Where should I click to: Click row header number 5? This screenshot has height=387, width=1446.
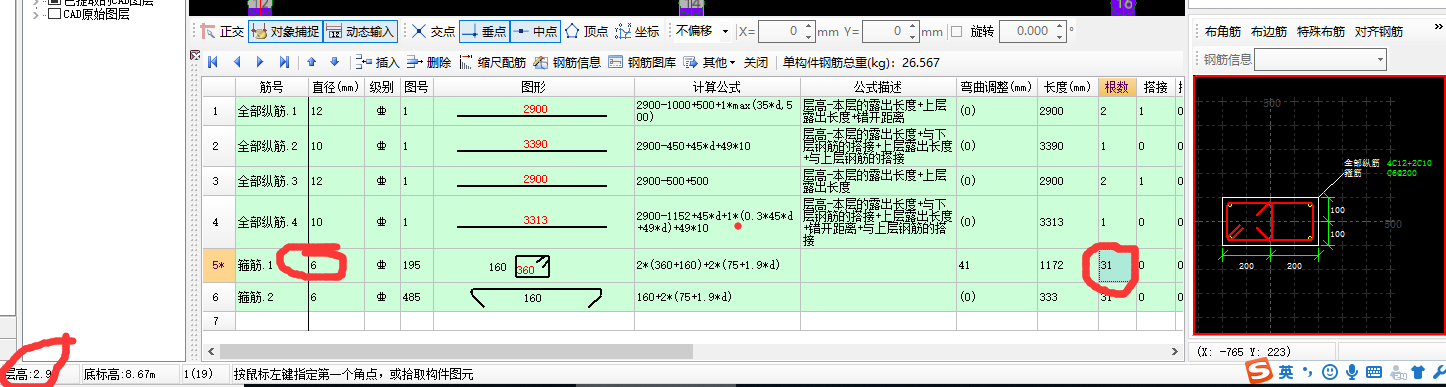pyautogui.click(x=218, y=266)
